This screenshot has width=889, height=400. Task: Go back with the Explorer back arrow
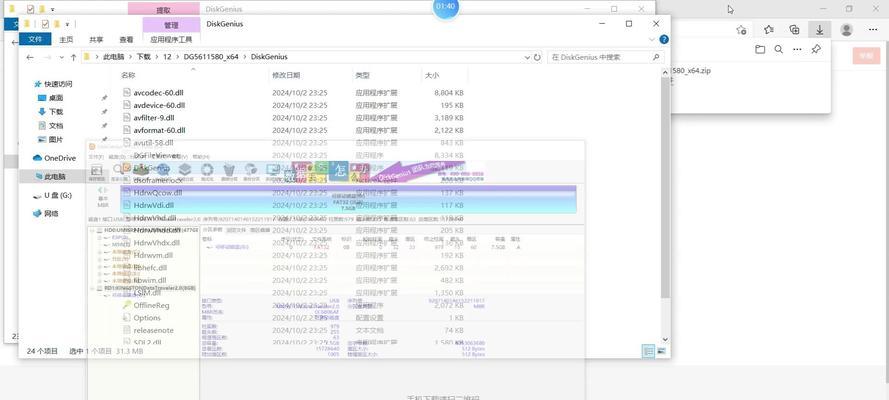[x=30, y=57]
